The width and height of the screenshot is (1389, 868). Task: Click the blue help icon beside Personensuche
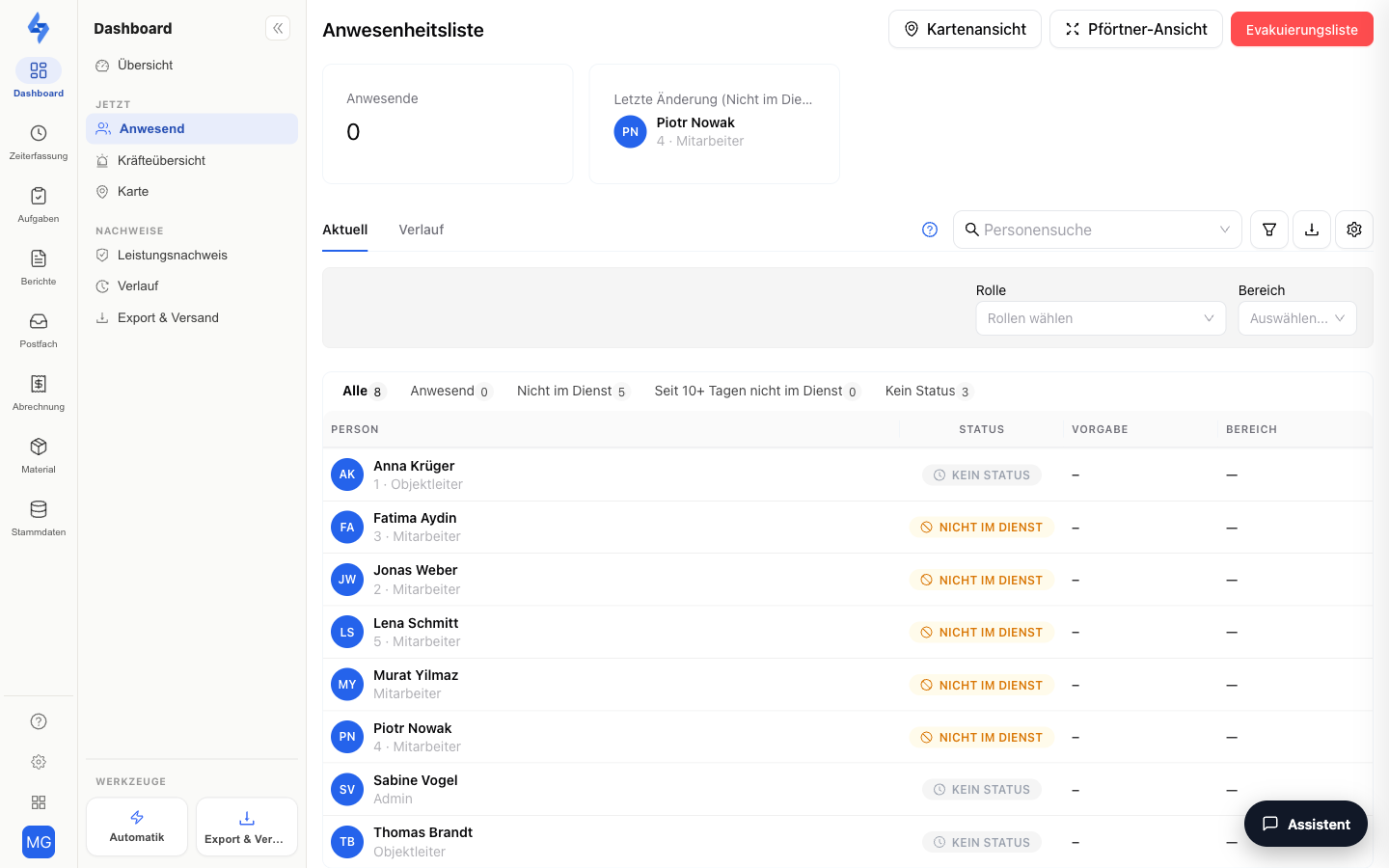tap(930, 230)
